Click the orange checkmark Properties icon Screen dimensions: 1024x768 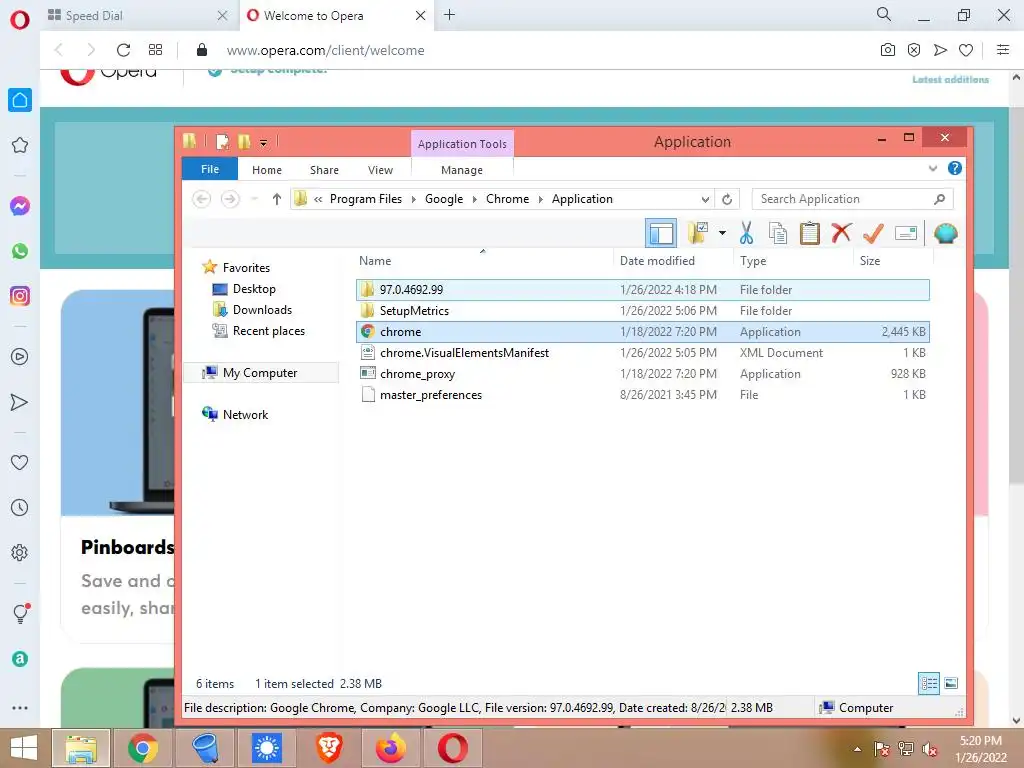point(873,233)
